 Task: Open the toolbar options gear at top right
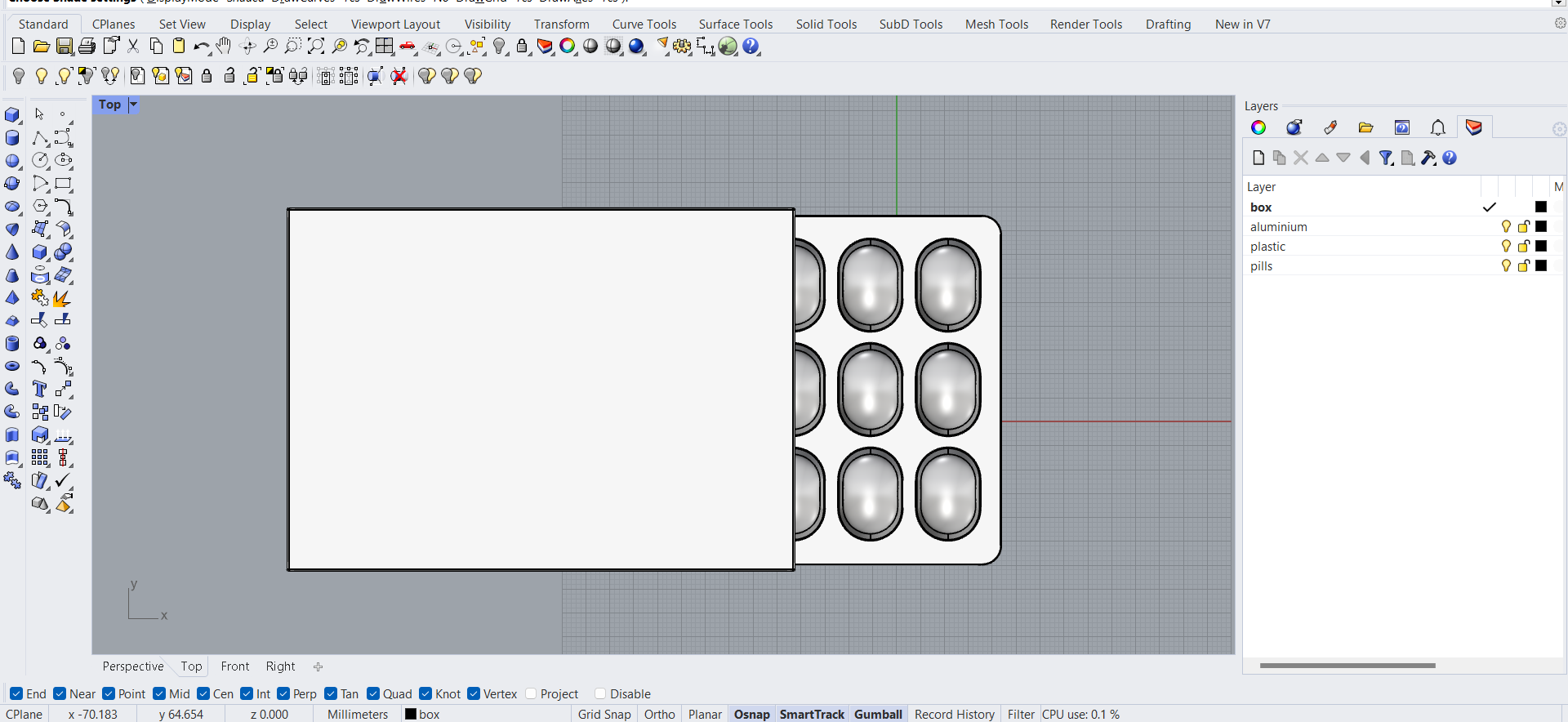coord(1560,24)
